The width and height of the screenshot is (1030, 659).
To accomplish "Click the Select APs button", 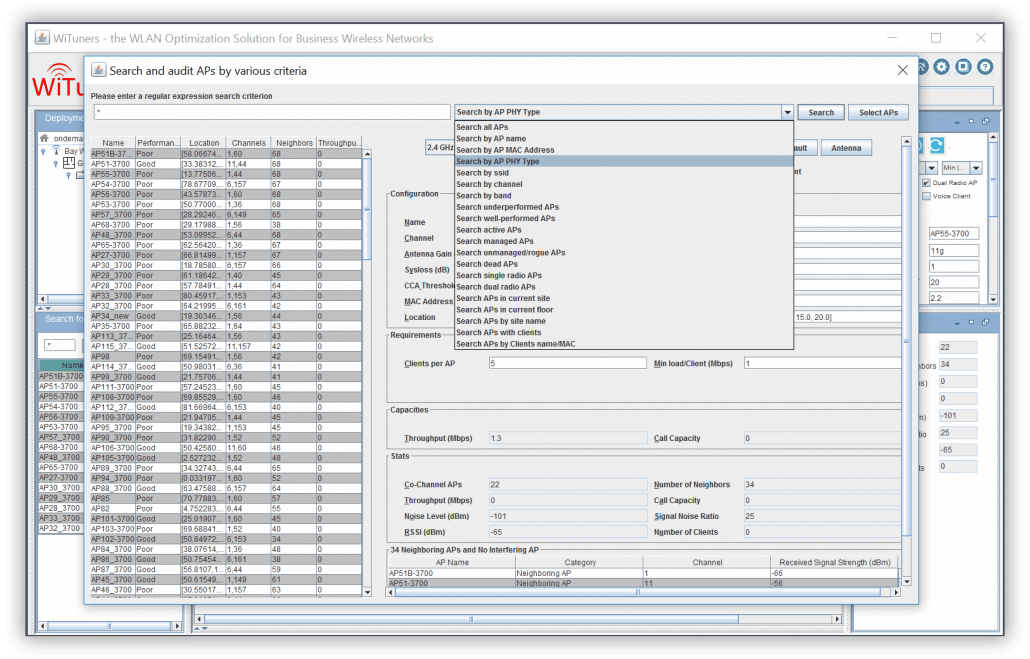I will [878, 112].
